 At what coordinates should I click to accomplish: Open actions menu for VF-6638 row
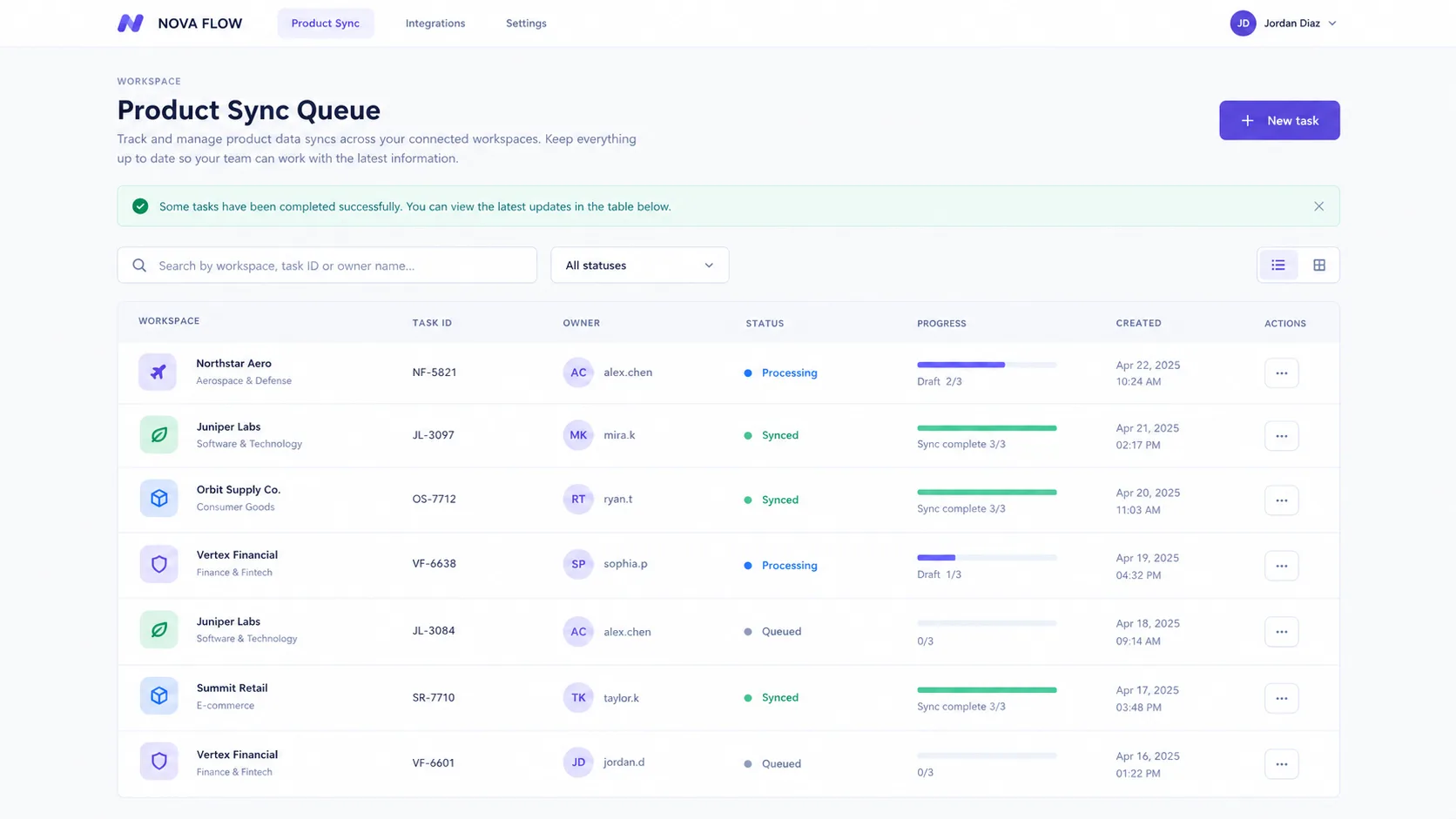(1281, 566)
